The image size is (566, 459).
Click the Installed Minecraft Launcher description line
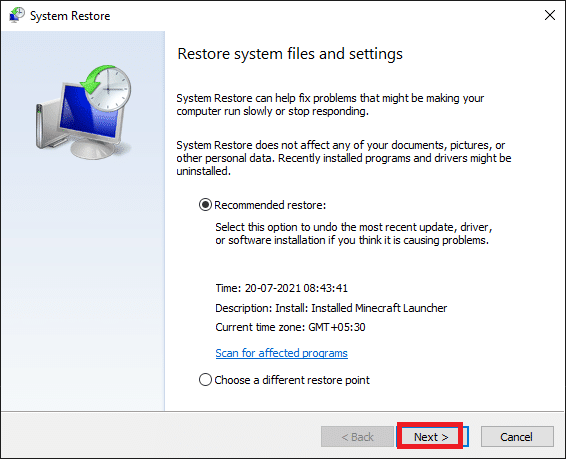(x=331, y=308)
